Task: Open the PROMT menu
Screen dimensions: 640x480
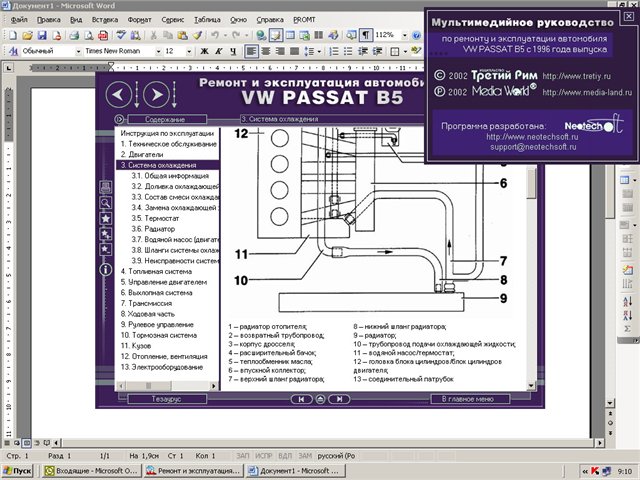Action: point(304,20)
